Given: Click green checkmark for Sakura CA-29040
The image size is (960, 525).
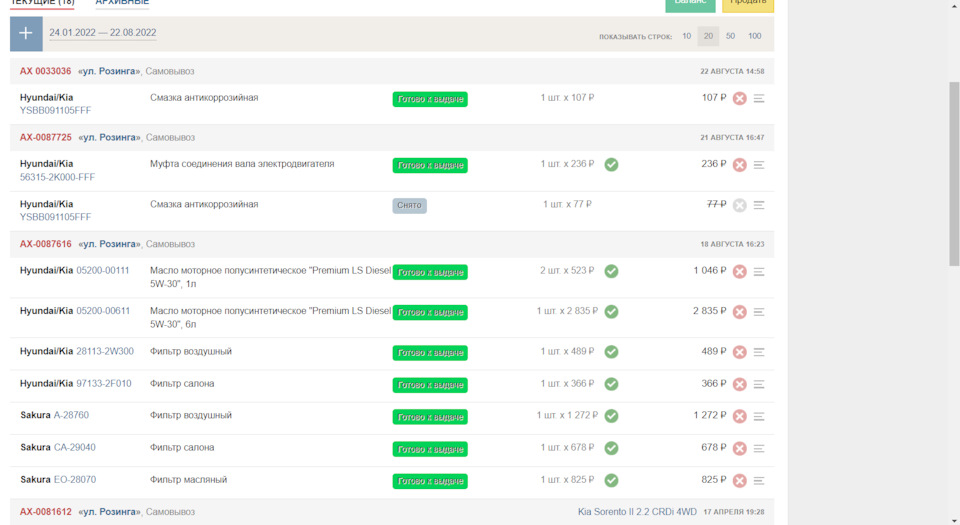Looking at the screenshot, I should tap(611, 449).
